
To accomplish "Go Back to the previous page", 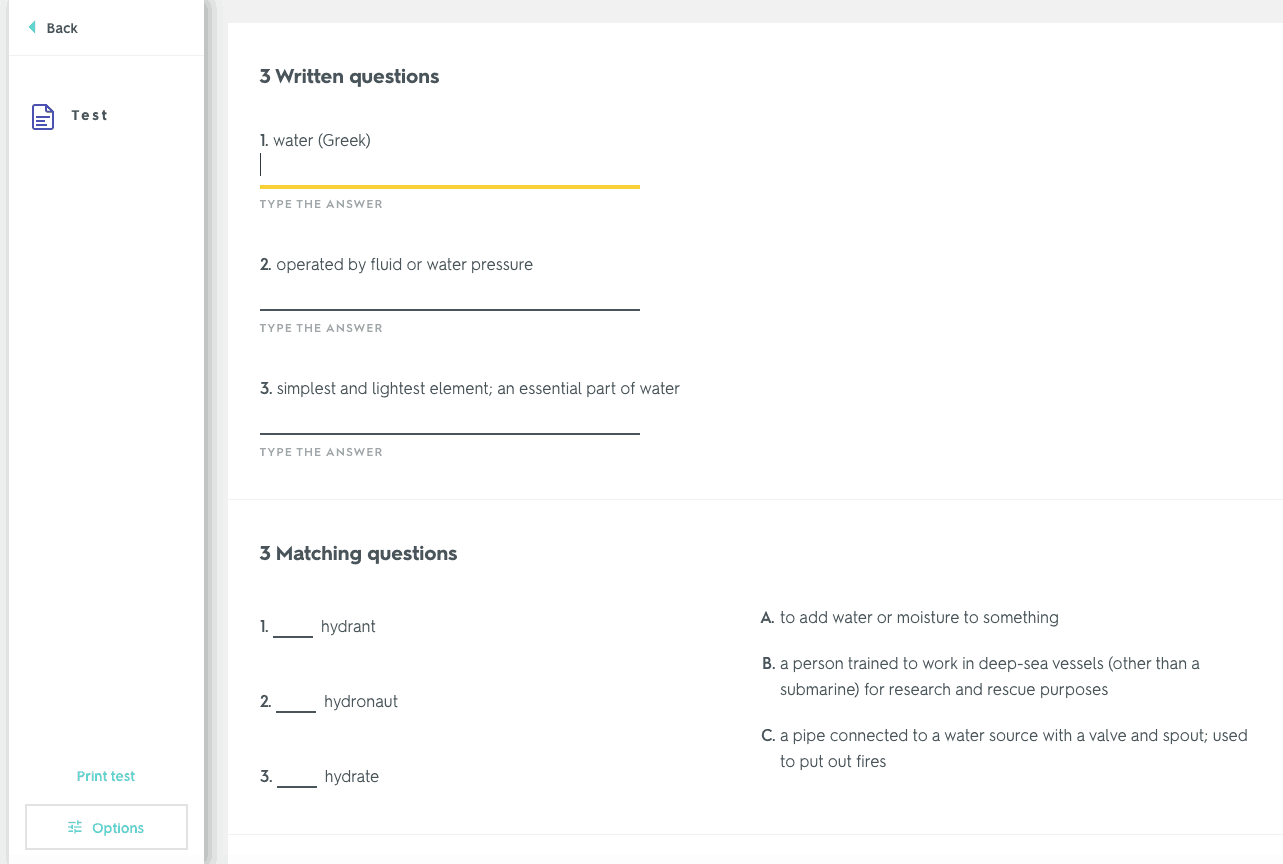I will point(53,28).
